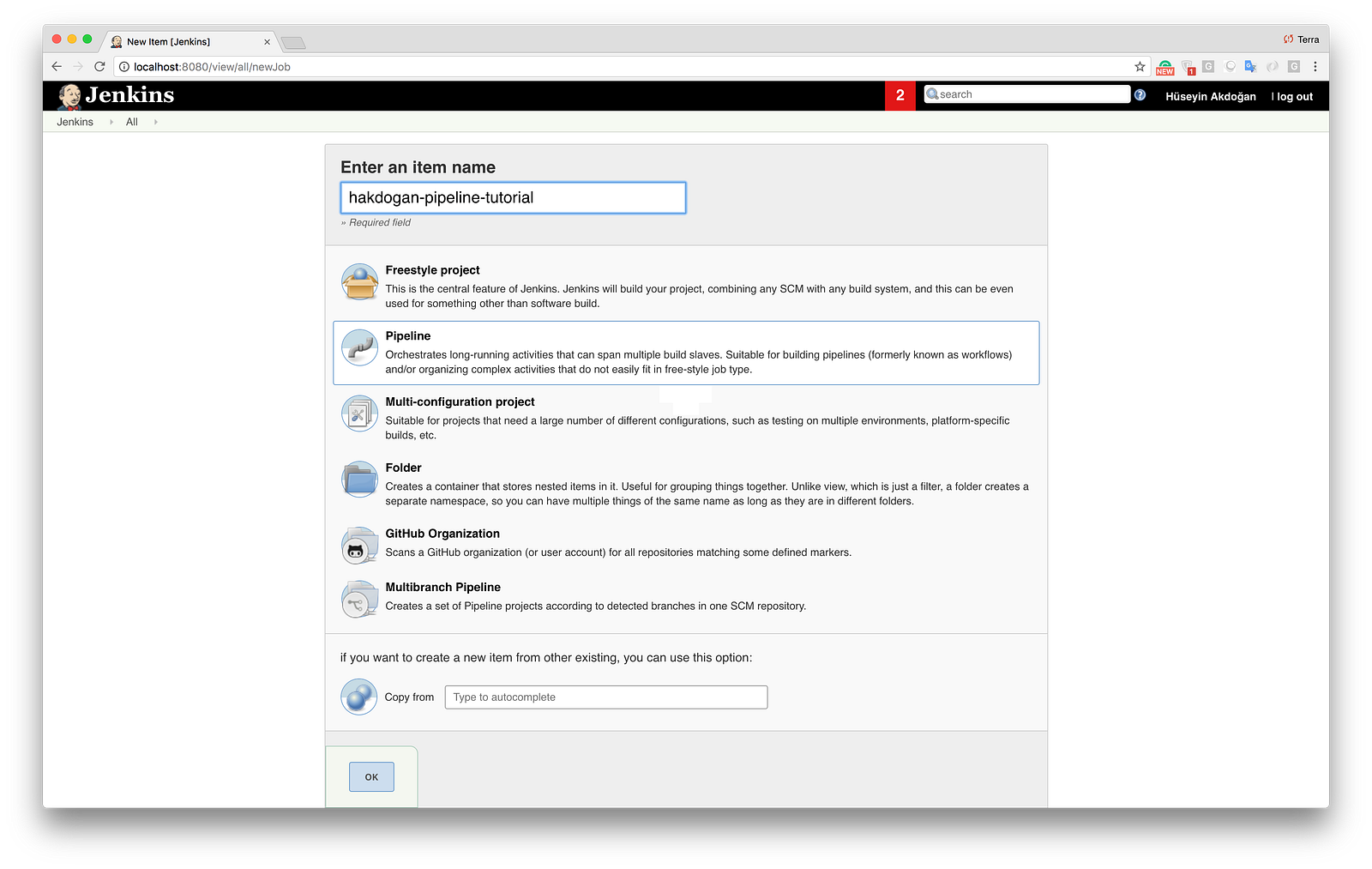This screenshot has height=869, width=1372.
Task: Click the Enter an item name heading
Action: [418, 167]
